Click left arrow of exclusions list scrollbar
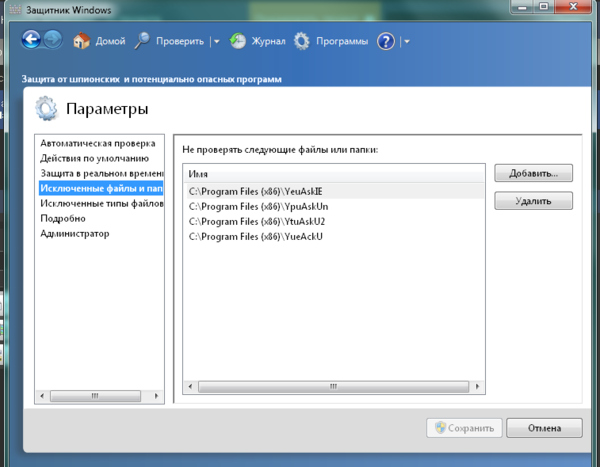600x467 pixels. (x=190, y=387)
